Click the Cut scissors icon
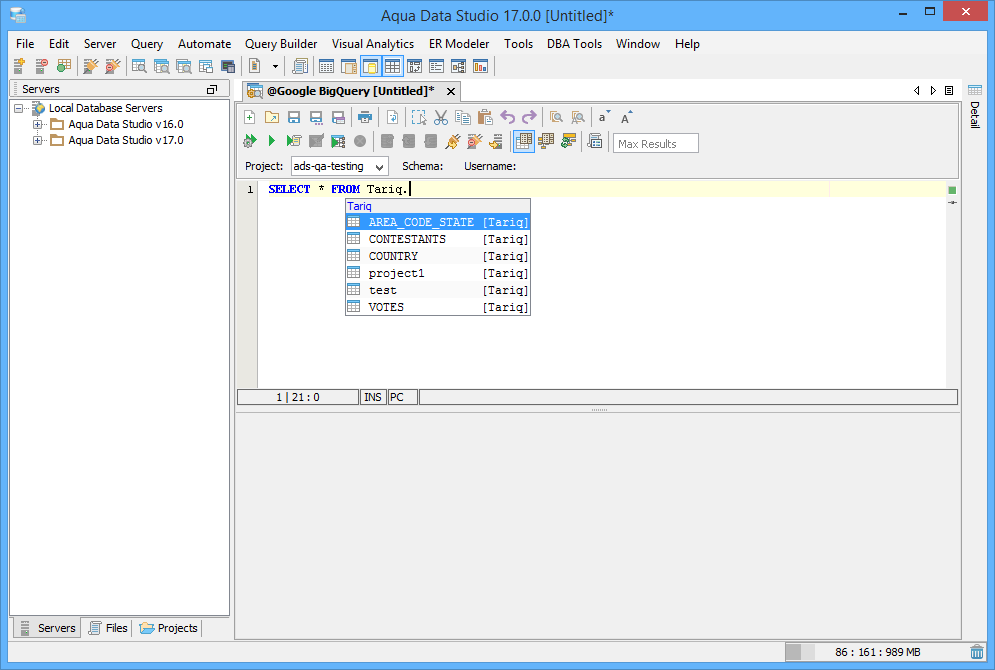 pyautogui.click(x=441, y=117)
